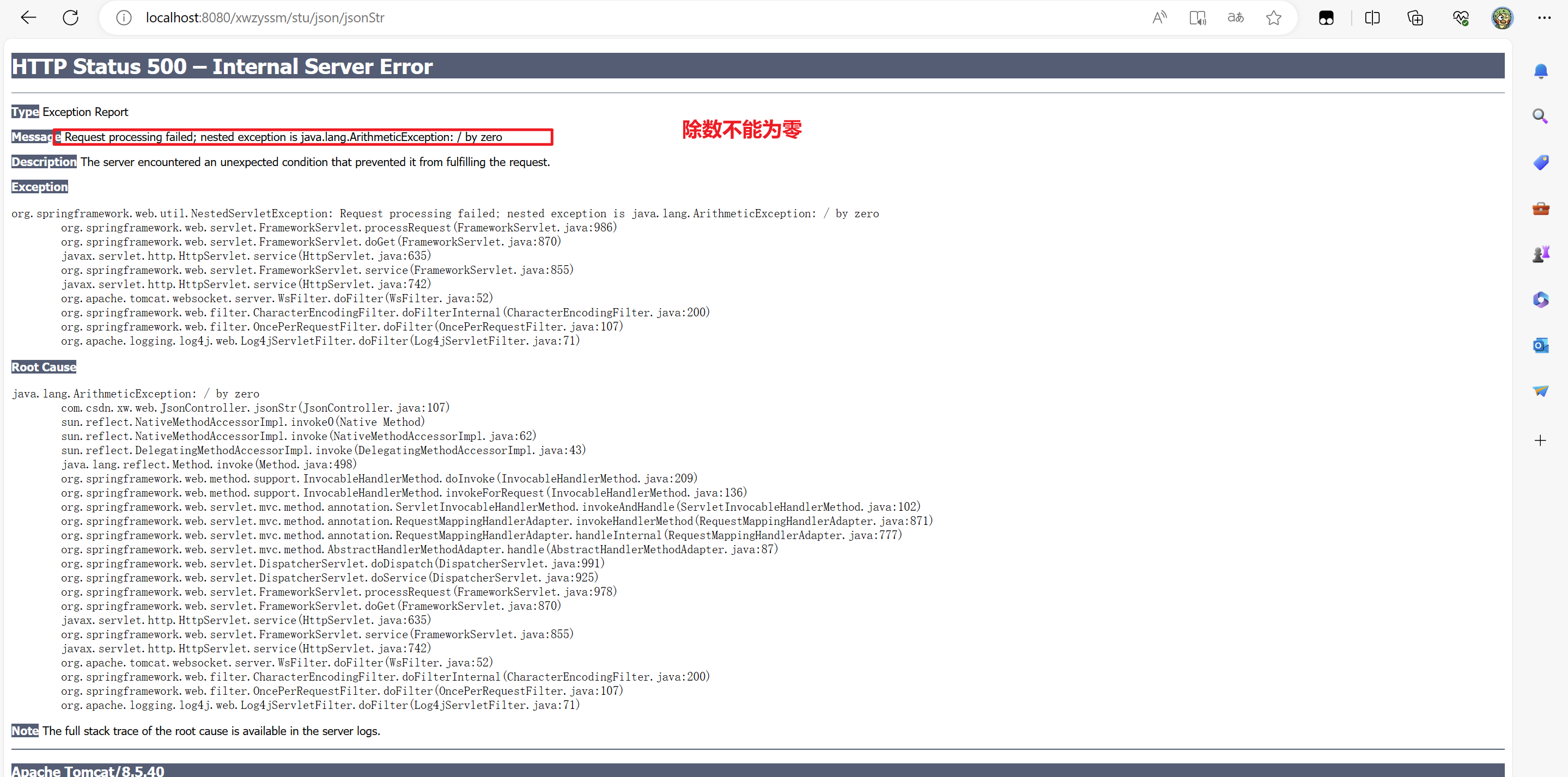
Task: Click the localhost address bar URL
Action: 265,17
